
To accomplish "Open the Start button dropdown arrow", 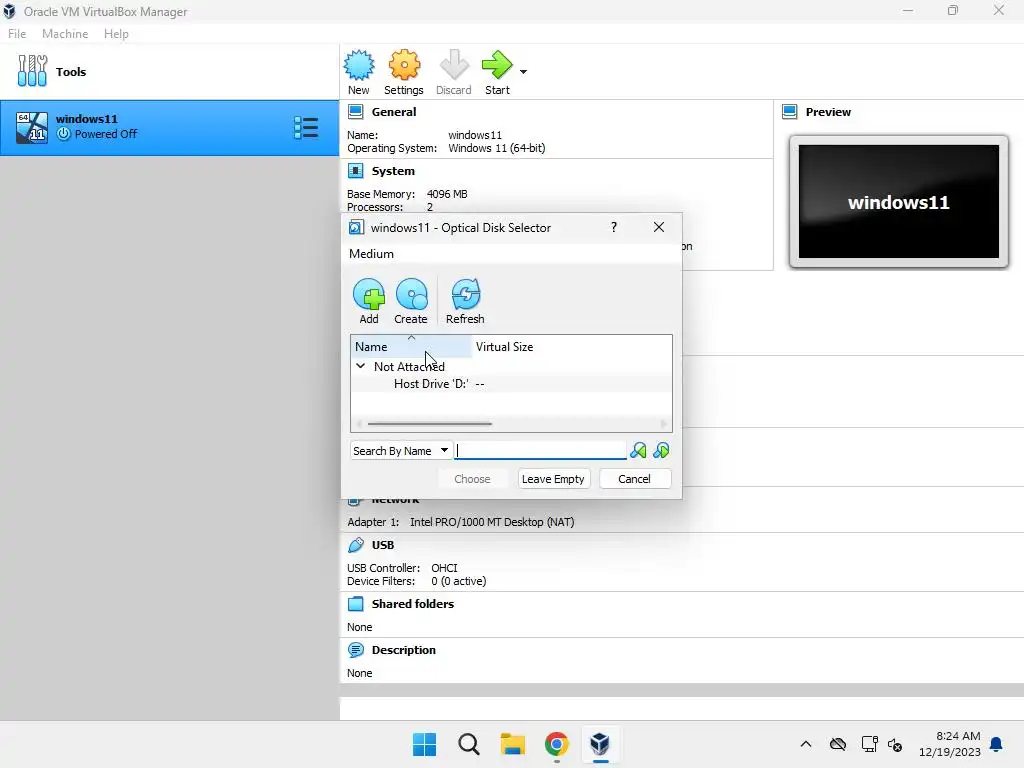I will pyautogui.click(x=523, y=72).
